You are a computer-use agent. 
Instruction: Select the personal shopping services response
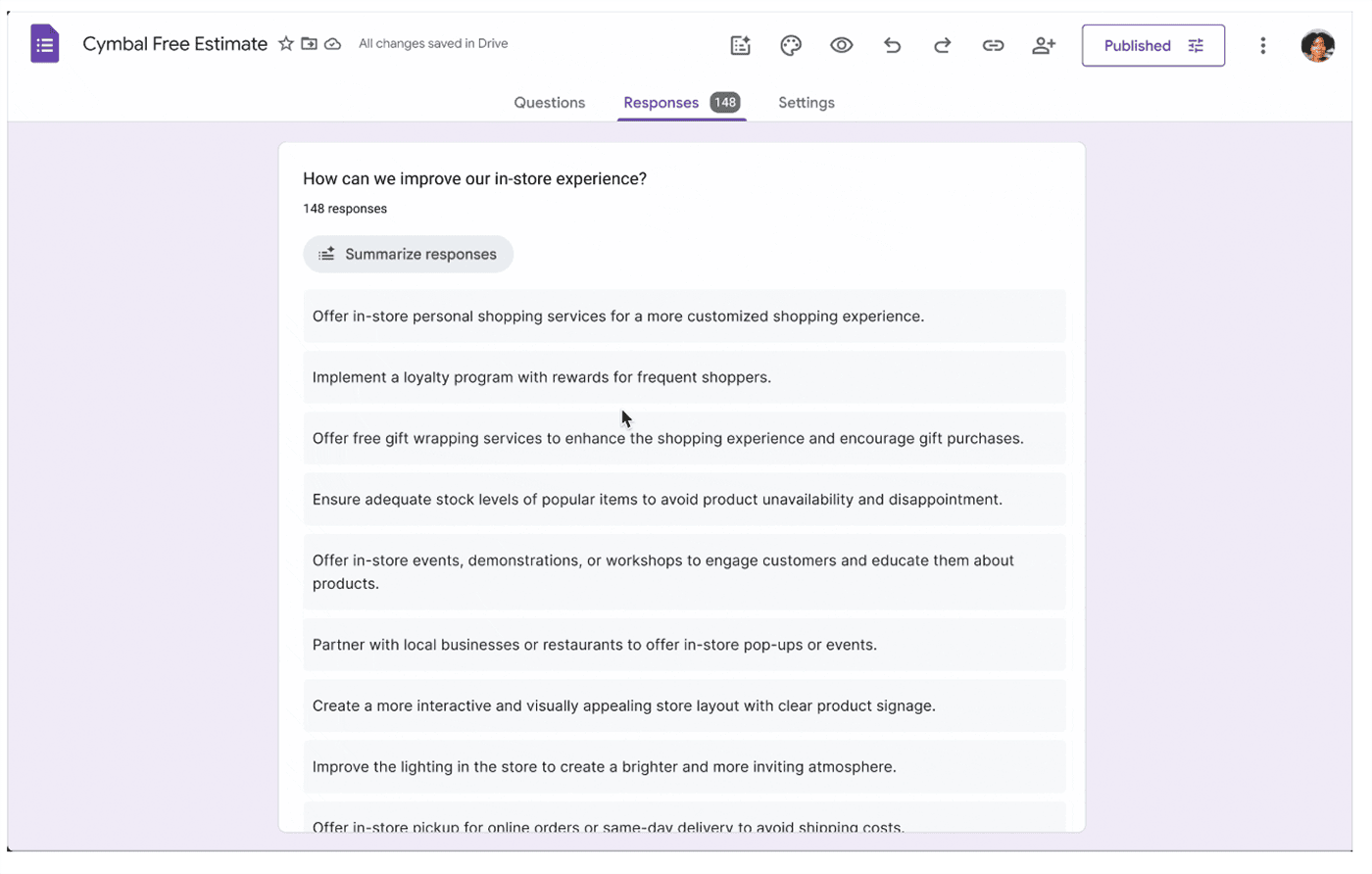[x=684, y=316]
